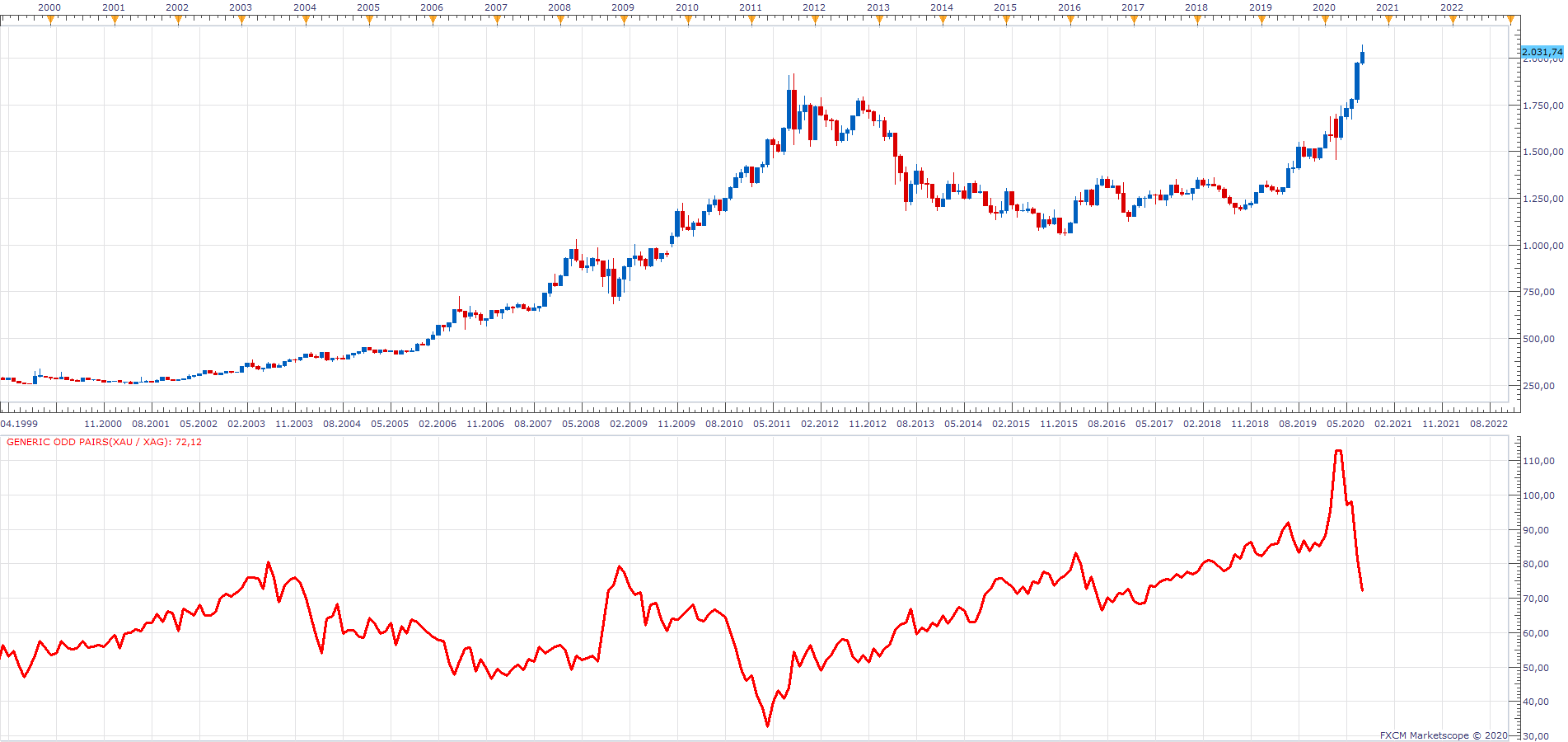Click the 60,00 ratio axis label
The width and height of the screenshot is (1568, 742).
(1537, 633)
